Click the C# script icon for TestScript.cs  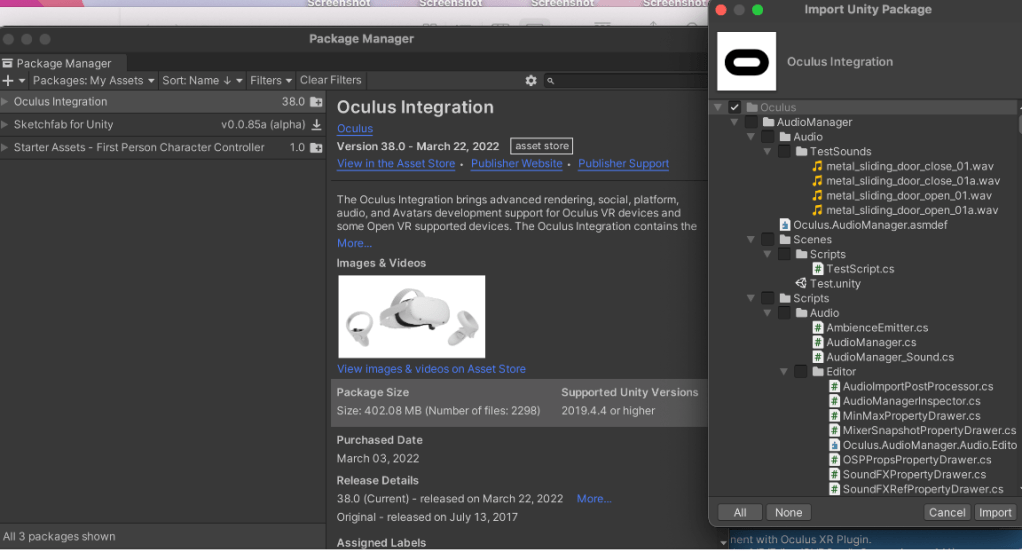[817, 269]
